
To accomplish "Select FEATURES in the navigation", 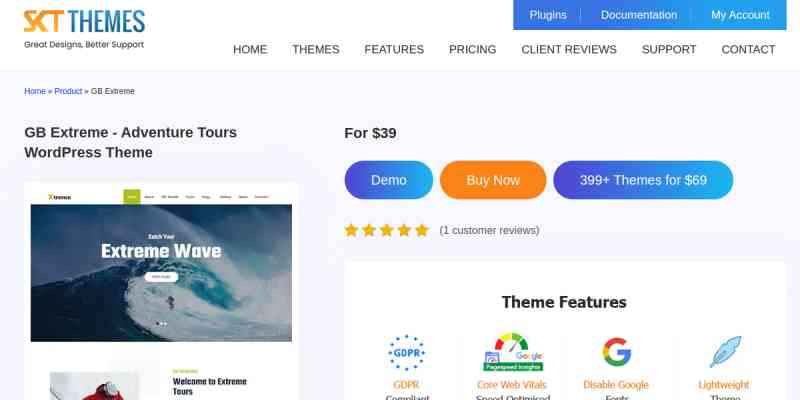I will [x=394, y=49].
